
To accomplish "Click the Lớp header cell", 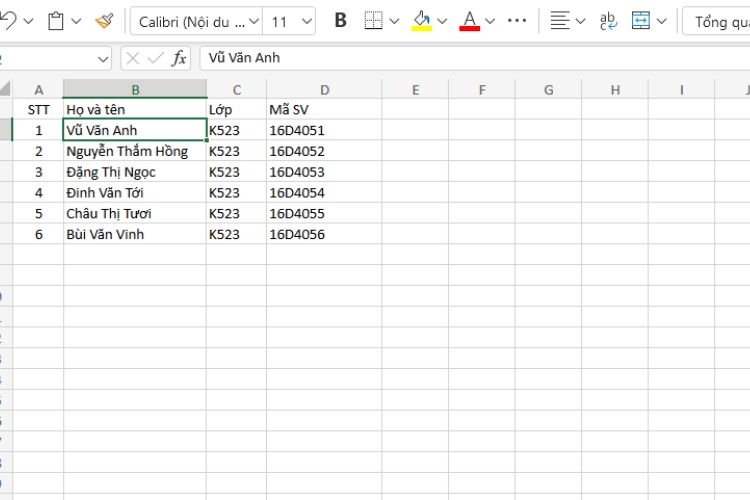I will (x=237, y=110).
